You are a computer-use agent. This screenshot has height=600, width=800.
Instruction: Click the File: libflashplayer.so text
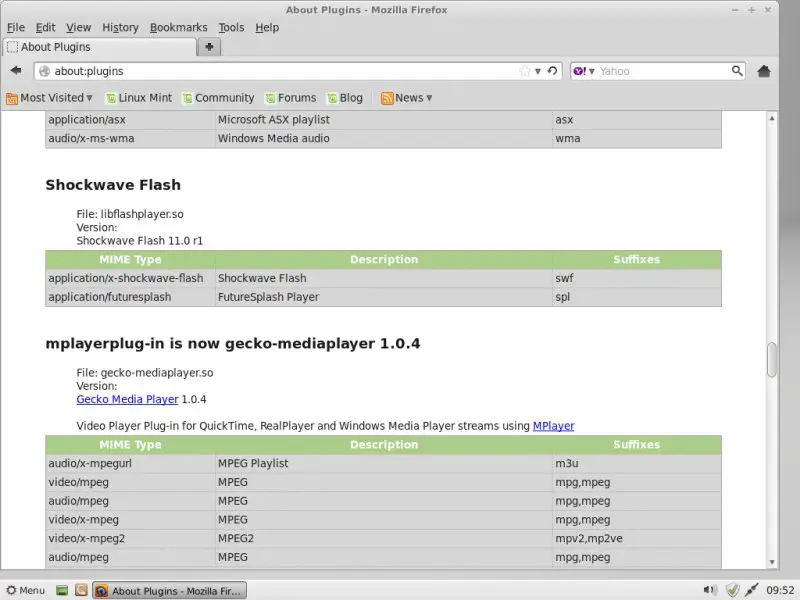click(130, 214)
